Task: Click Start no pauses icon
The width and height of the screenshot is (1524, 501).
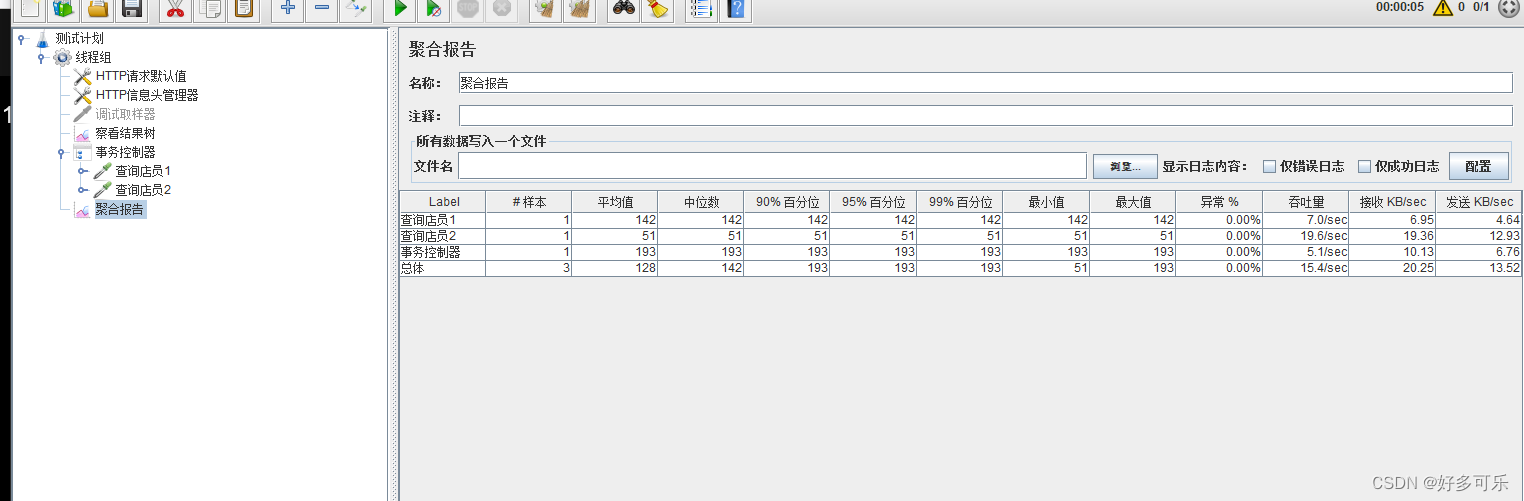Action: pyautogui.click(x=434, y=10)
